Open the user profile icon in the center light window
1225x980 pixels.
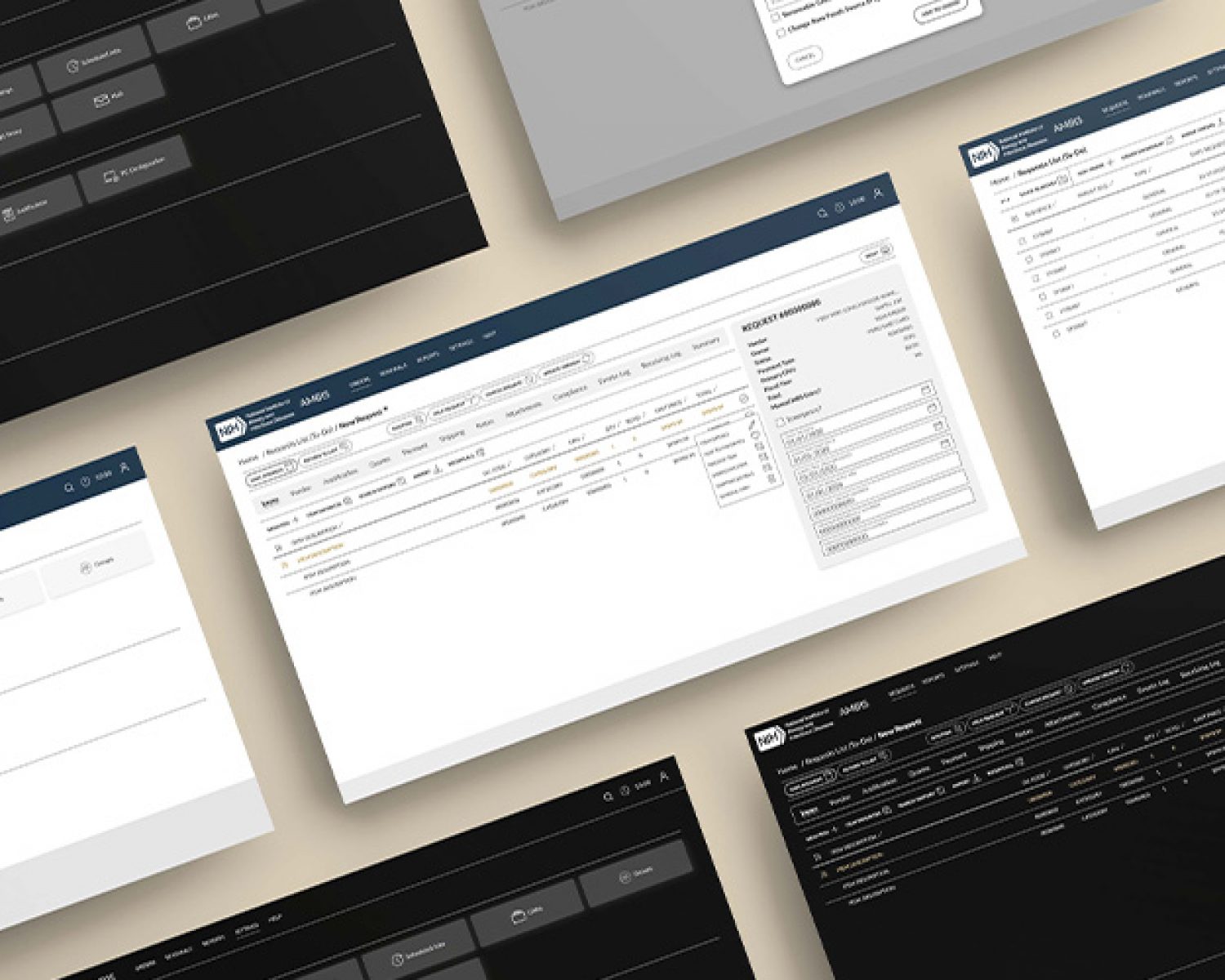pyautogui.click(x=878, y=194)
